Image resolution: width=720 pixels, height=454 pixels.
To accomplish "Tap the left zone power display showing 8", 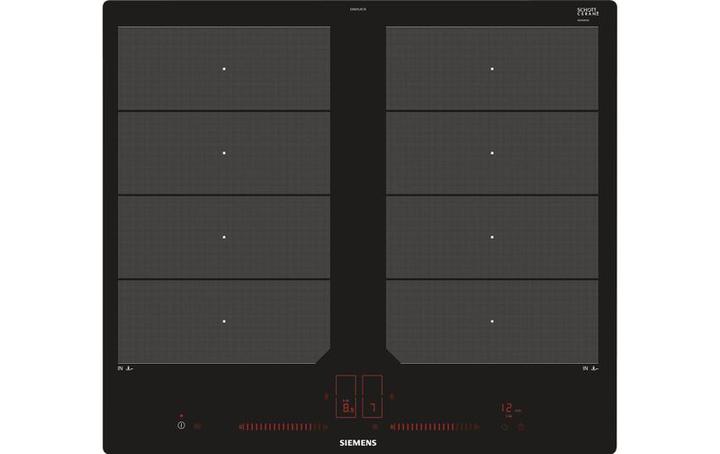I will point(347,408).
